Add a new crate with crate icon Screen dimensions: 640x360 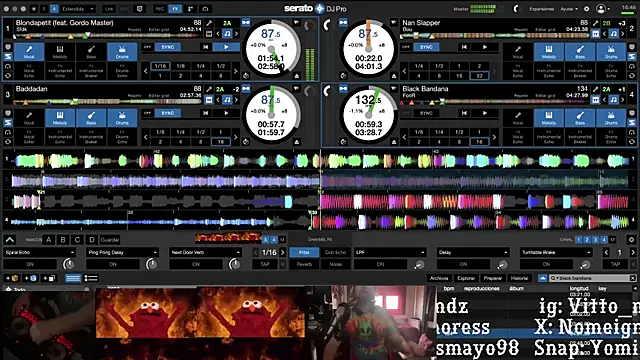13,278
